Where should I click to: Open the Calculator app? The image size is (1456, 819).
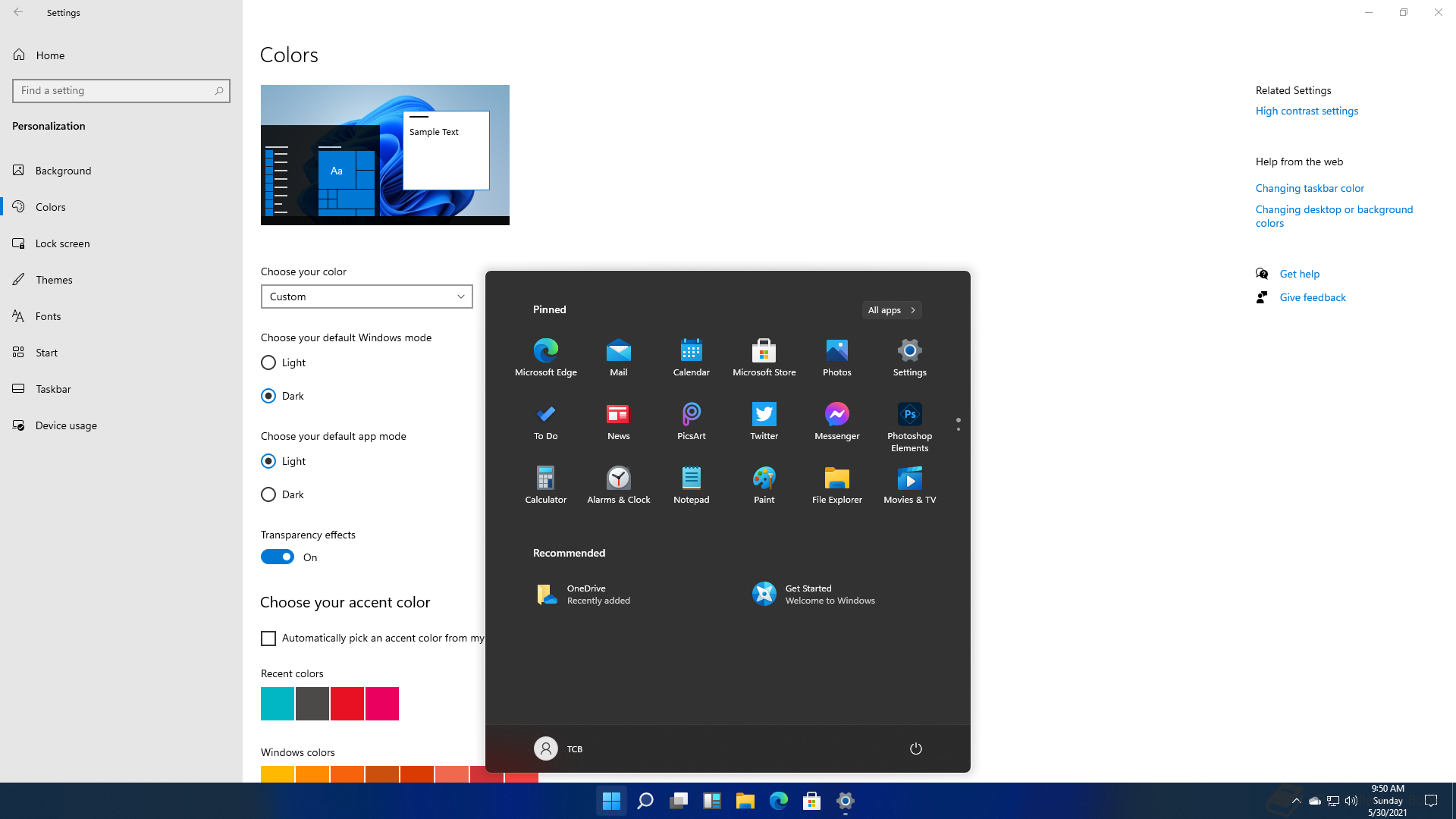coord(545,485)
